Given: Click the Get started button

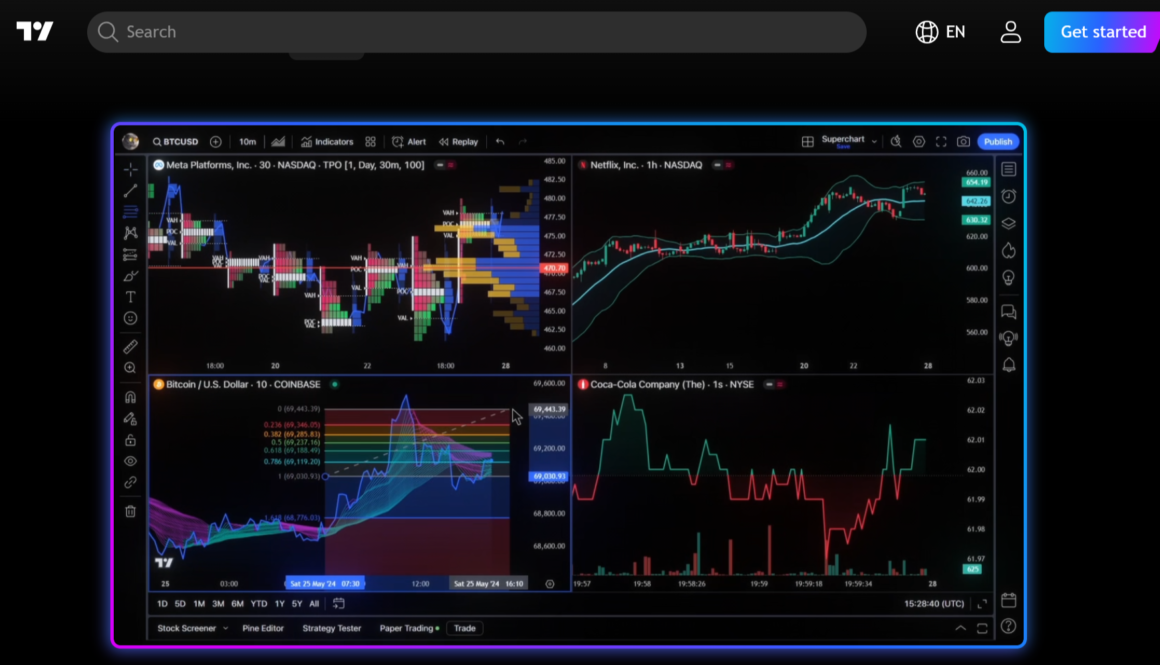Looking at the screenshot, I should 1102,32.
